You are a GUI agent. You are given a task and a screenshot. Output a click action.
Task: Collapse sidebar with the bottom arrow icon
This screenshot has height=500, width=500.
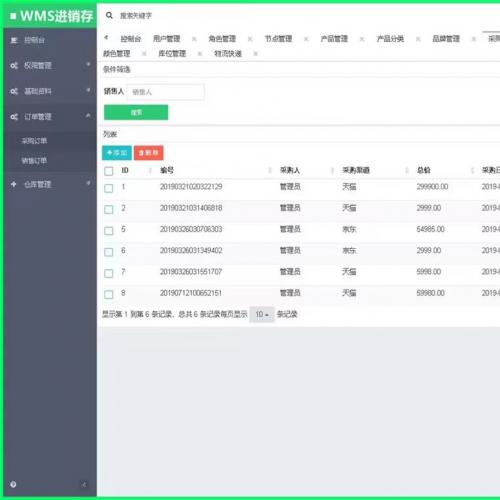pos(84,484)
